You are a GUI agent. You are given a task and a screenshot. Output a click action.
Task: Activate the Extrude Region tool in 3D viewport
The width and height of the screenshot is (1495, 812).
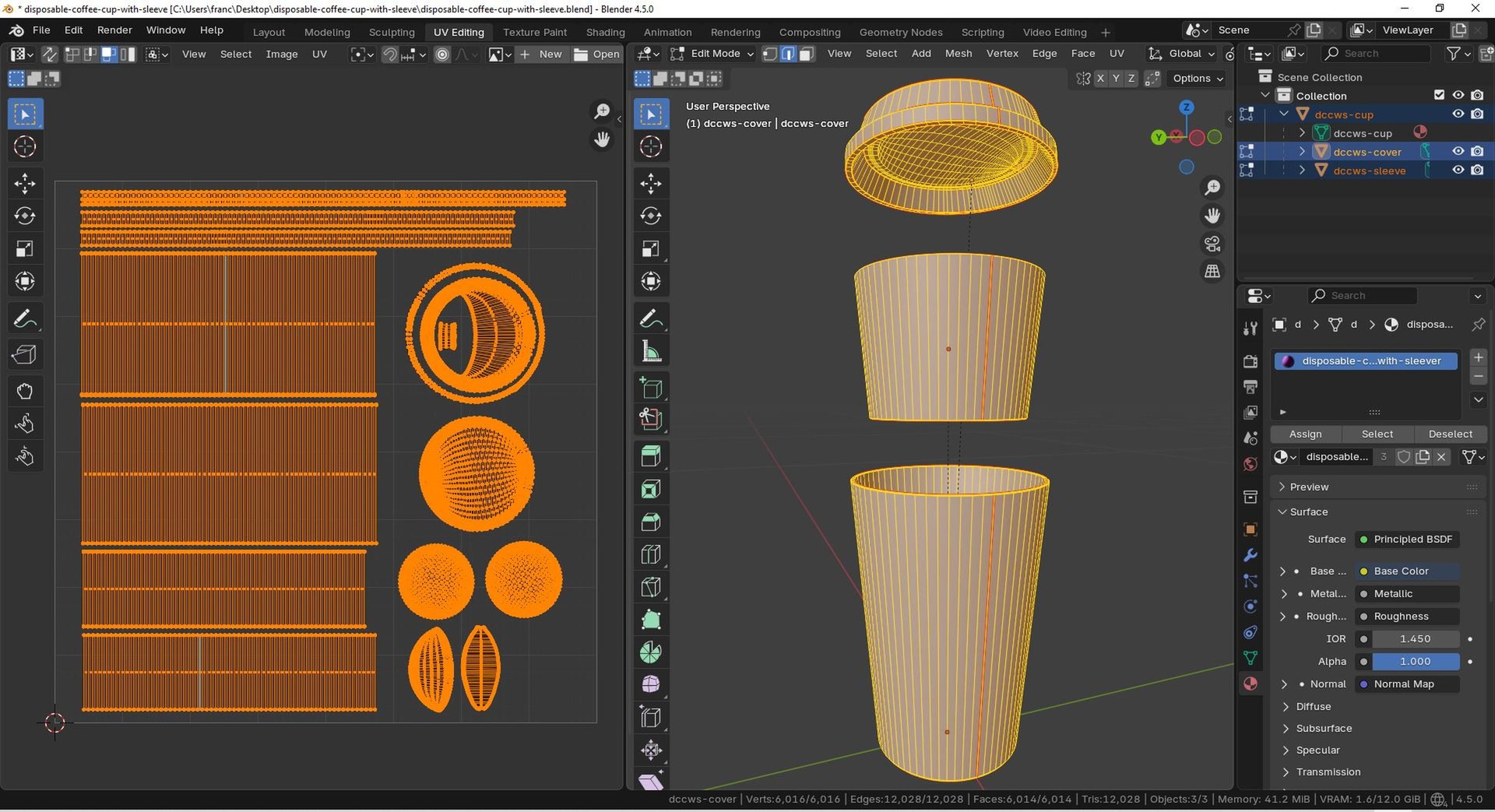click(651, 456)
